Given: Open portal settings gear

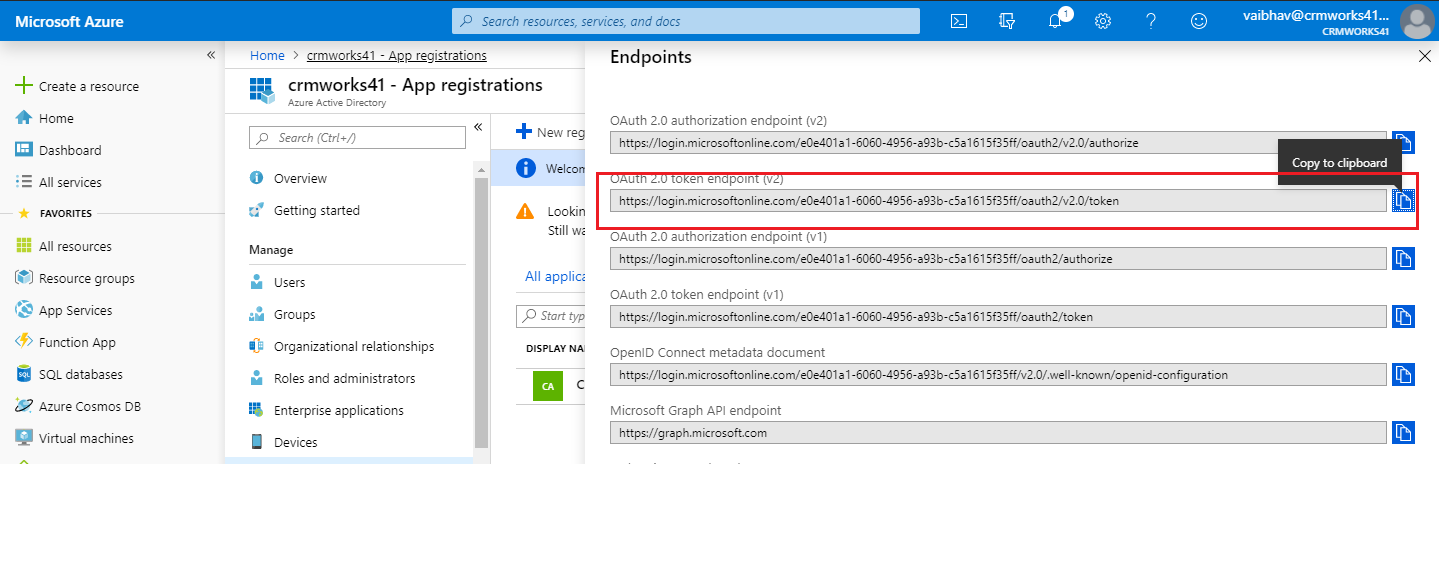Looking at the screenshot, I should (1103, 21).
